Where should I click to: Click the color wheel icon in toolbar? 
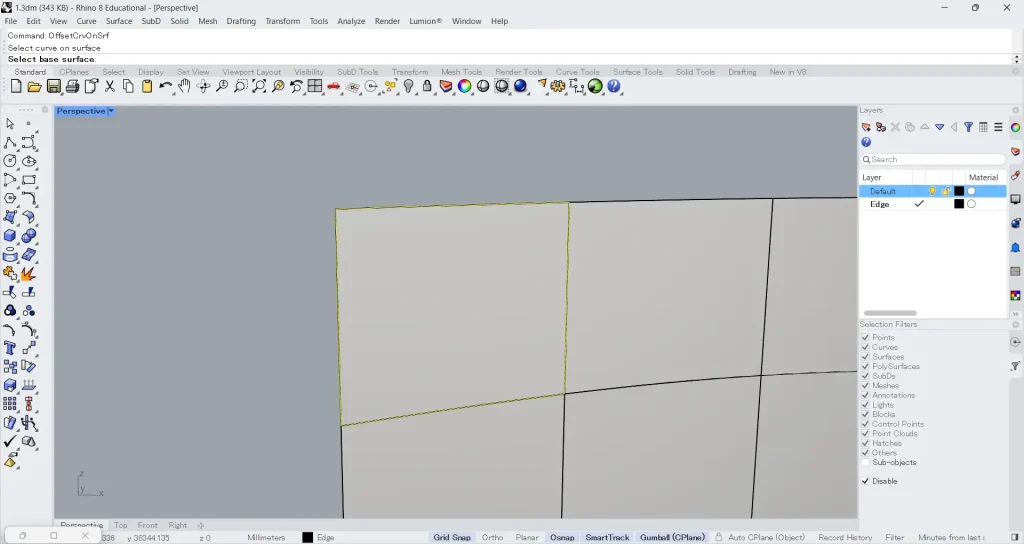pos(464,86)
